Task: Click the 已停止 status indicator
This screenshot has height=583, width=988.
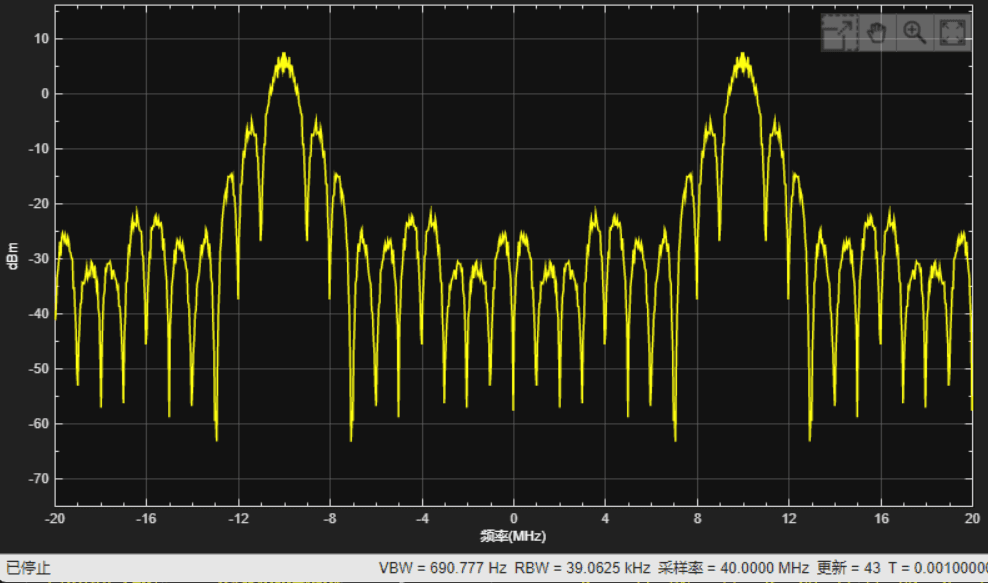Action: 28,568
